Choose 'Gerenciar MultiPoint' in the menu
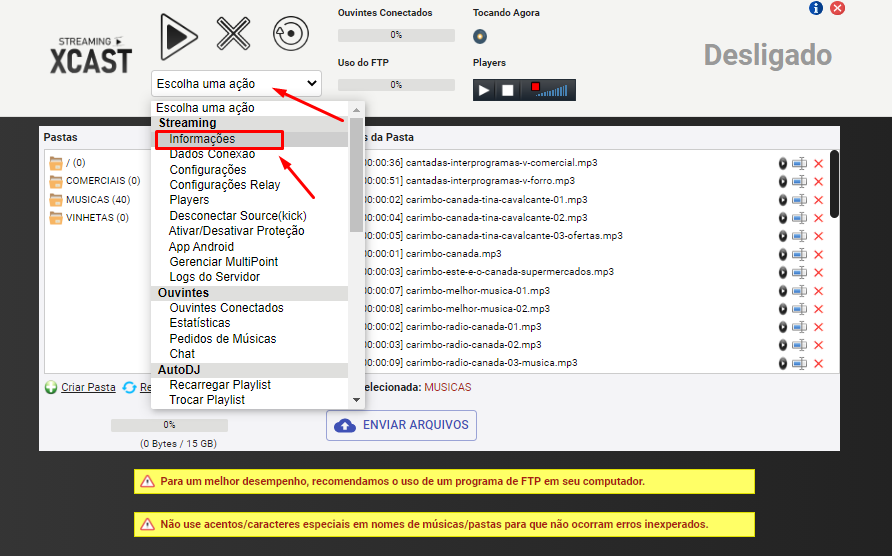The width and height of the screenshot is (892, 556). pos(223,262)
